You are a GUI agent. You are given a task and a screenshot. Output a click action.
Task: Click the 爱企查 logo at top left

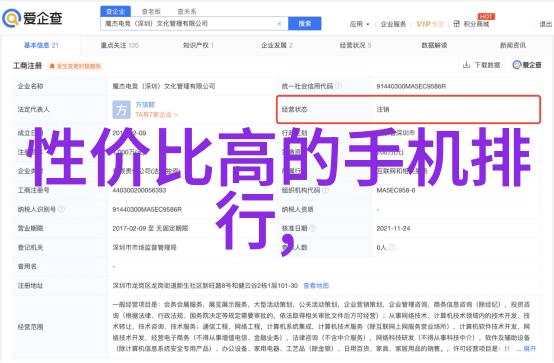32,18
